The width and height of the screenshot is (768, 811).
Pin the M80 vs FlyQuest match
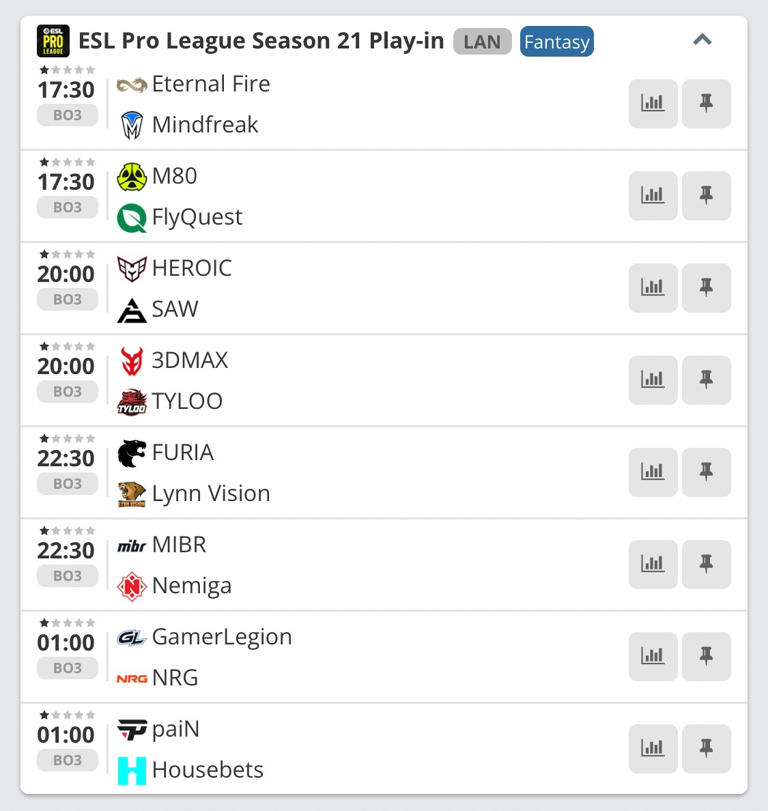tap(706, 195)
